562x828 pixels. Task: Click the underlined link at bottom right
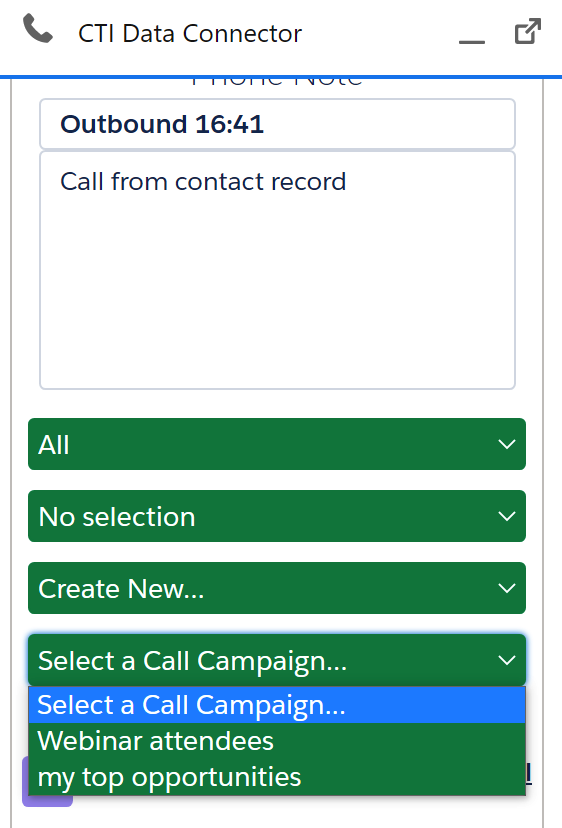pos(528,774)
